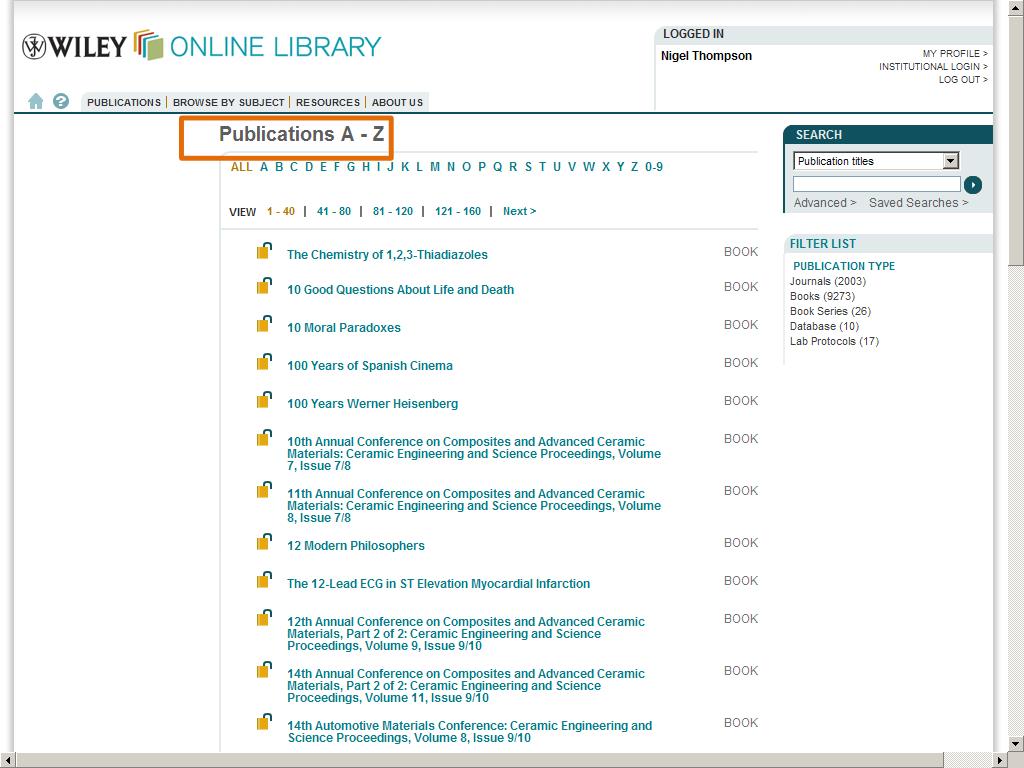
Task: Go to the Next page of results
Action: [x=519, y=212]
